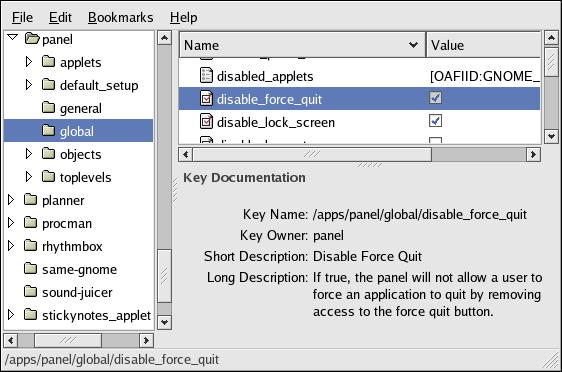Click the tree pane scroll-down arrow
The height and width of the screenshot is (372, 562).
click(165, 322)
